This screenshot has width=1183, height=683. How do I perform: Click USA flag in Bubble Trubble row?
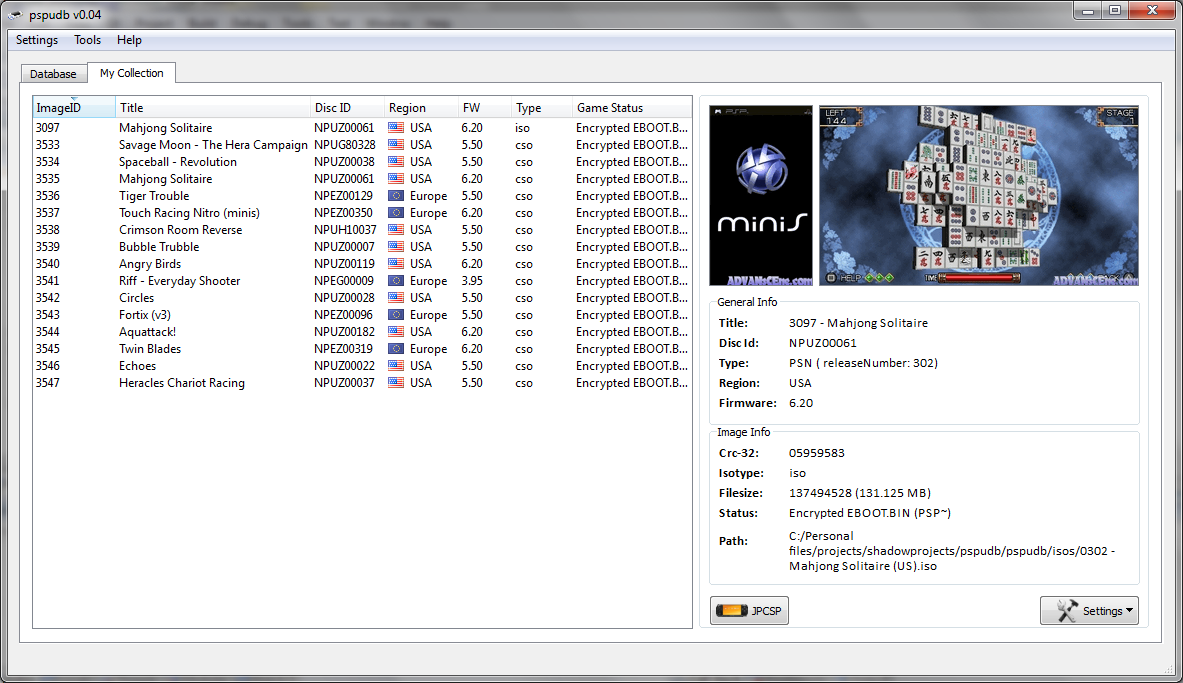[396, 247]
